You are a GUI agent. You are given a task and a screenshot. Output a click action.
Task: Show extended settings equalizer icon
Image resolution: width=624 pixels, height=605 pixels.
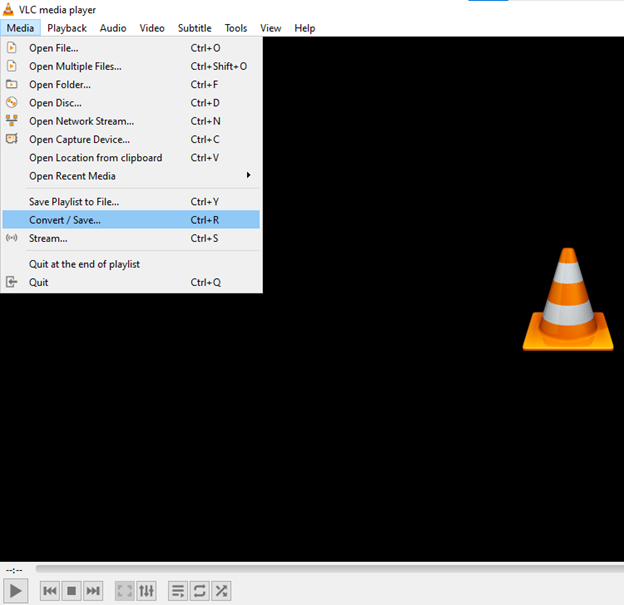(146, 591)
